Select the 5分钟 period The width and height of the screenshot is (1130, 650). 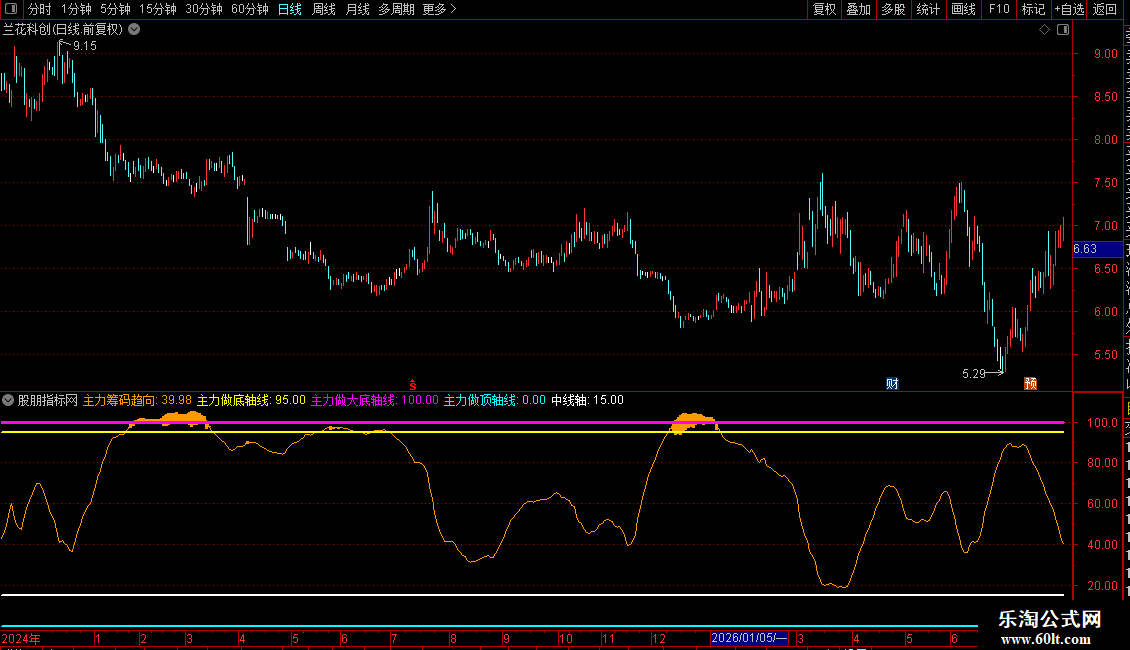tap(115, 9)
